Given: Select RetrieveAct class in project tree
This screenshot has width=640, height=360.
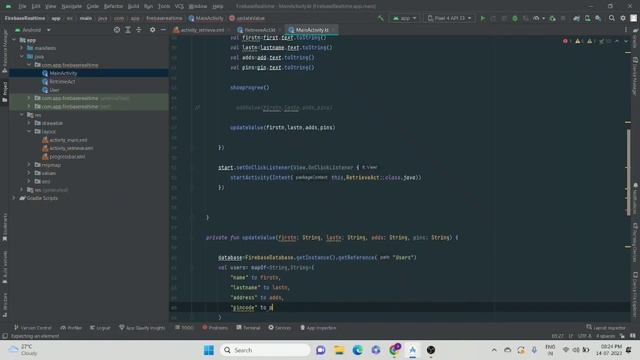Looking at the screenshot, I should (62, 82).
